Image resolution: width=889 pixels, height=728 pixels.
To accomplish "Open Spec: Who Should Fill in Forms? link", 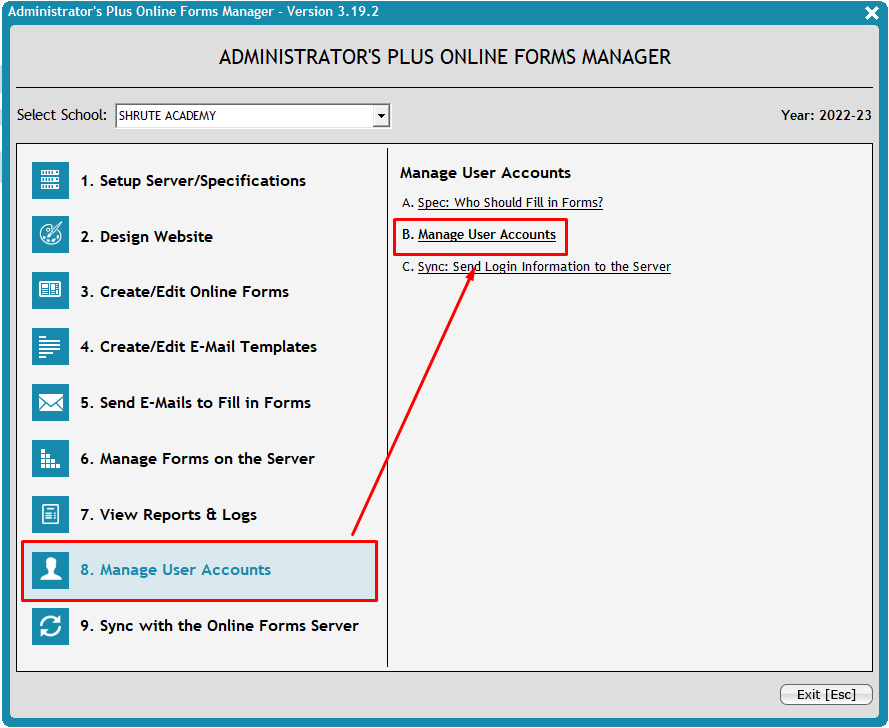I will click(x=510, y=202).
